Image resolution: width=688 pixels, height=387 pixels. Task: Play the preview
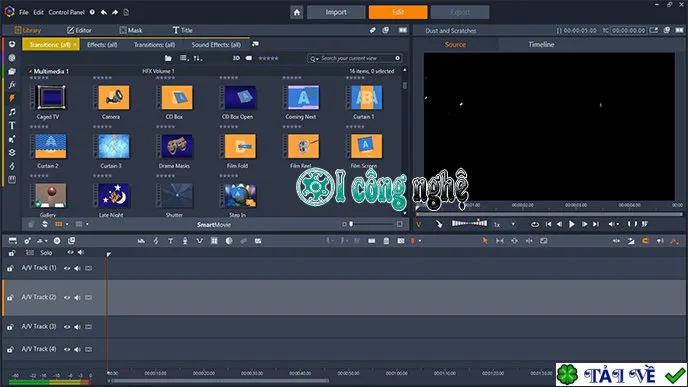(571, 224)
